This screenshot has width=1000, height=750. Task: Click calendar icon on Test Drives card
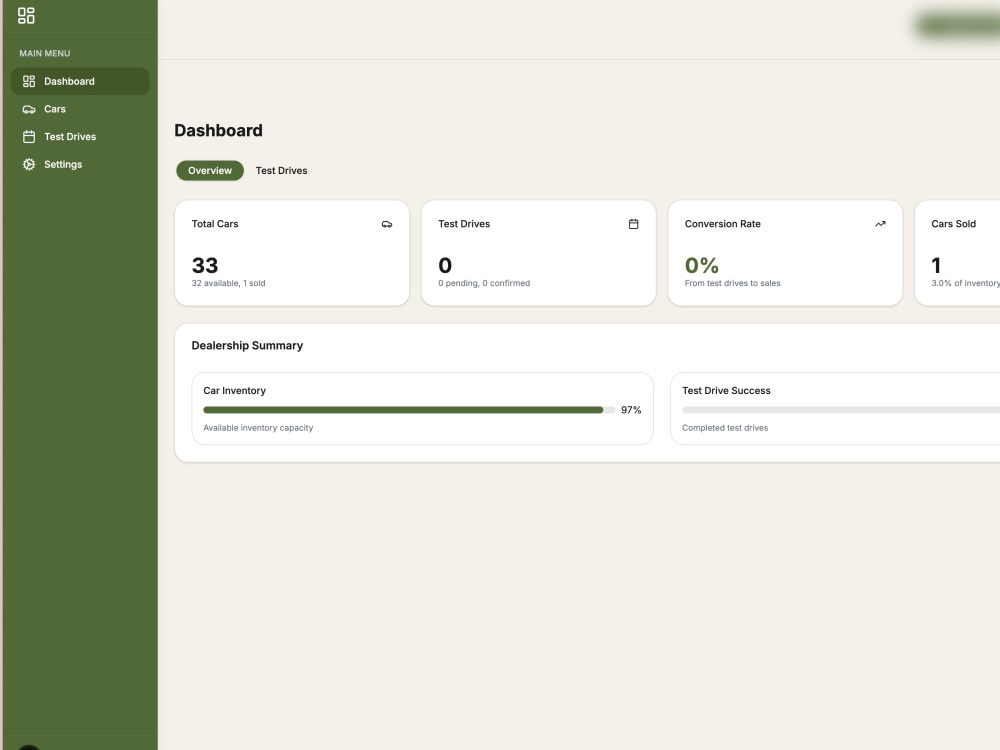633,224
